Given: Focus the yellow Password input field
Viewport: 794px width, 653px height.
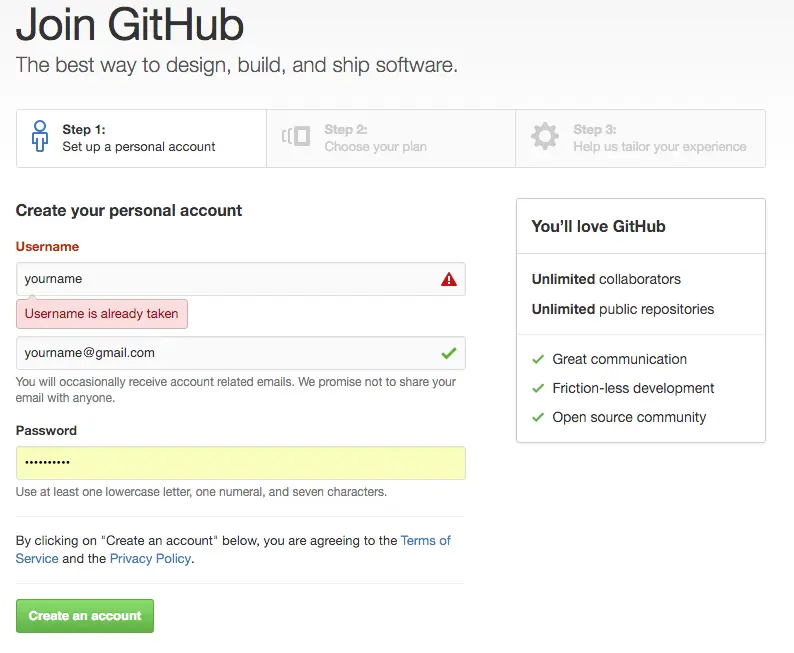Looking at the screenshot, I should (241, 463).
